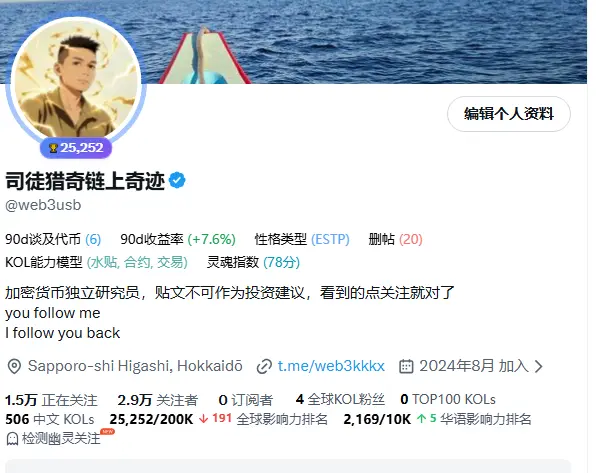
Task: Click the blue verified checkmark badge
Action: tap(177, 180)
